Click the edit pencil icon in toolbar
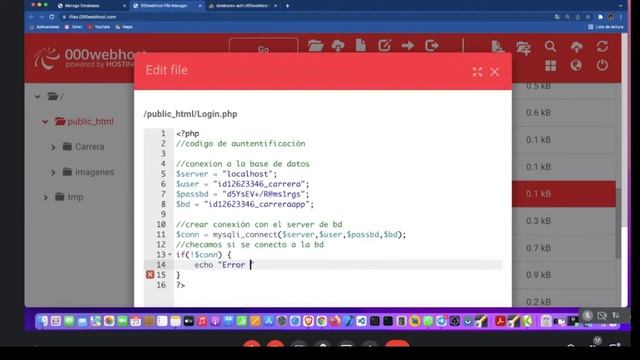Viewport: 640px width, 360px height. (384, 45)
